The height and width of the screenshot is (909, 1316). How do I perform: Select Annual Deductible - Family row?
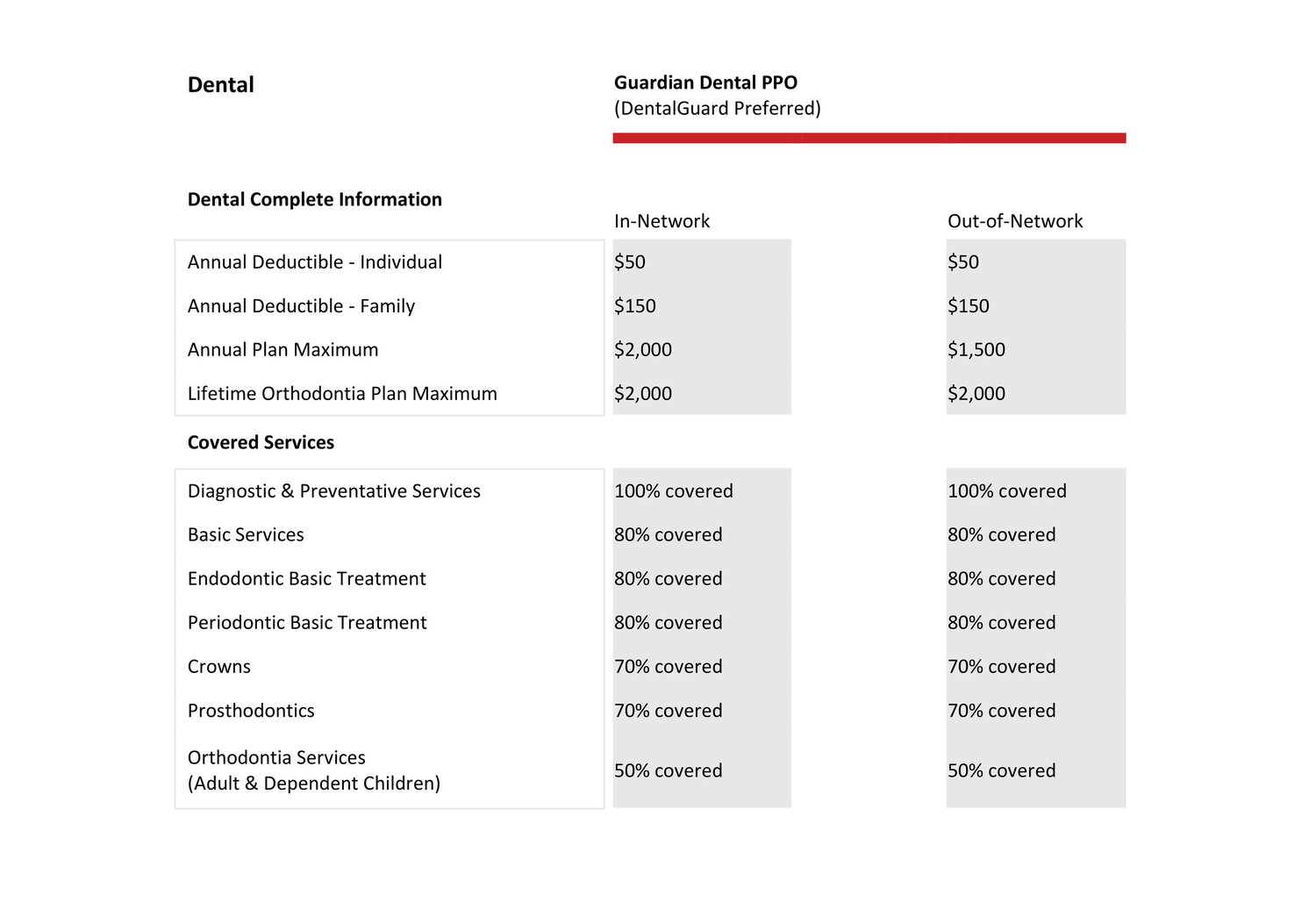pyautogui.click(x=302, y=306)
